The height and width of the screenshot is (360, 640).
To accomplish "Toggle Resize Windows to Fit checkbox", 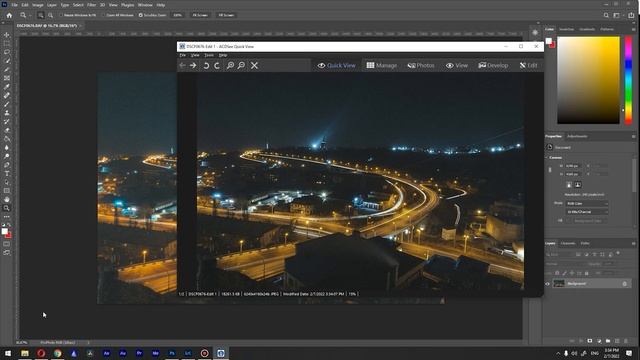I will (x=61, y=15).
